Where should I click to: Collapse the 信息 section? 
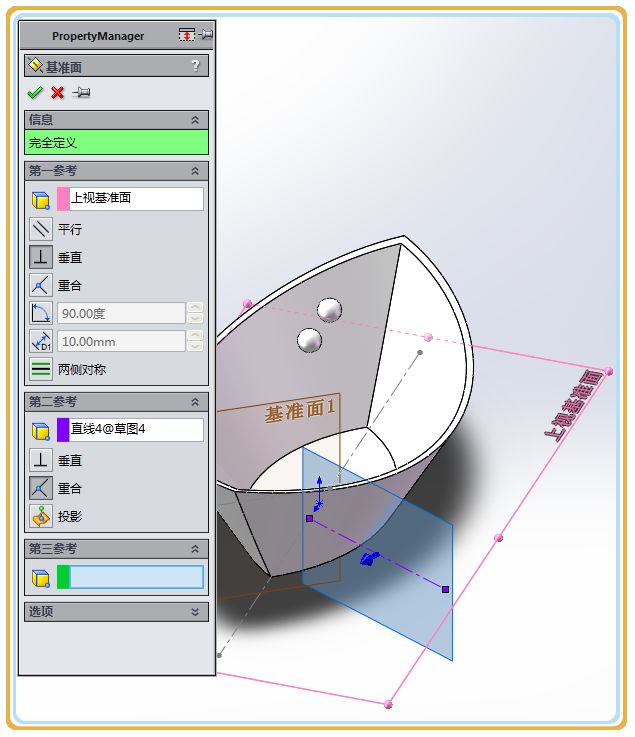click(x=195, y=120)
